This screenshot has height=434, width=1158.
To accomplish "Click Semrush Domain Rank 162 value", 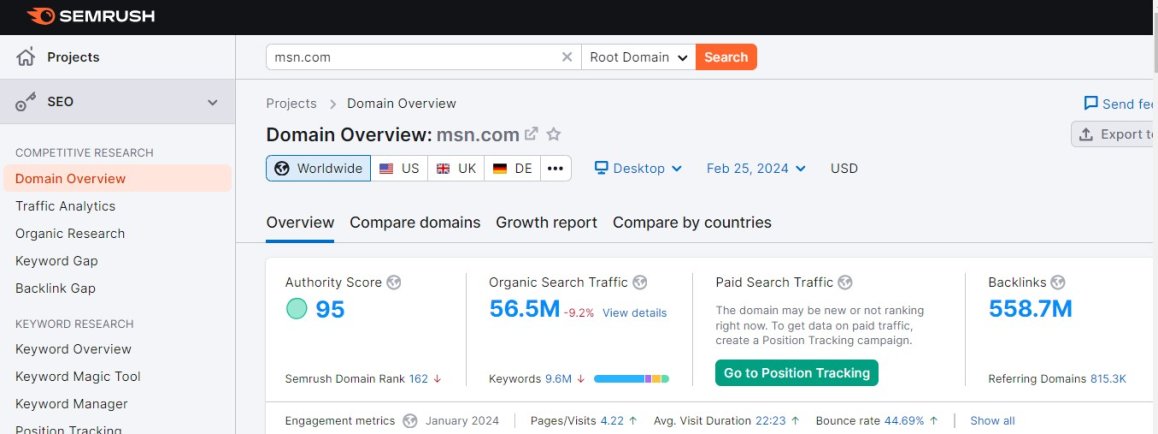I will point(419,379).
